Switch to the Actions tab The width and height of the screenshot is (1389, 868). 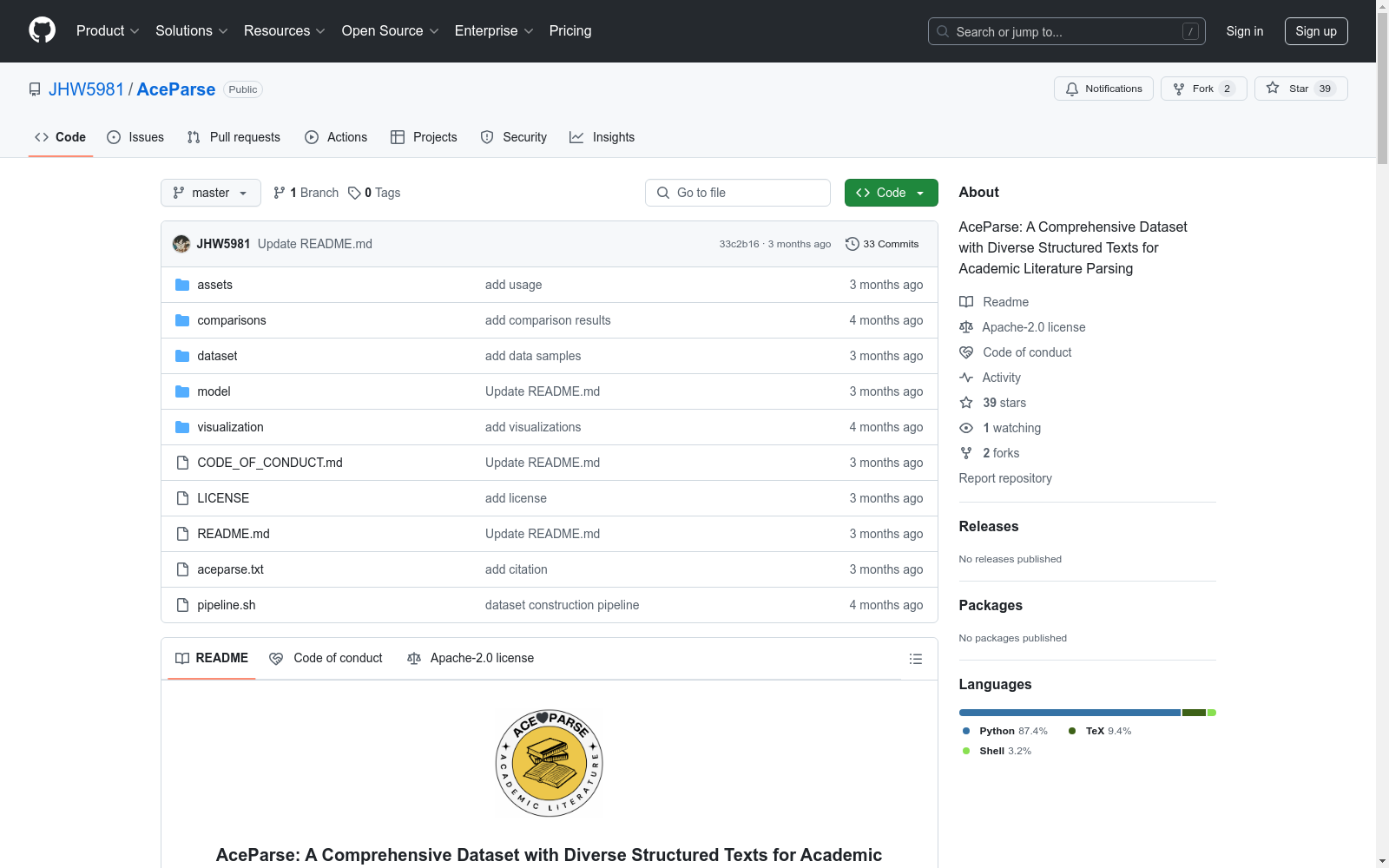(336, 137)
